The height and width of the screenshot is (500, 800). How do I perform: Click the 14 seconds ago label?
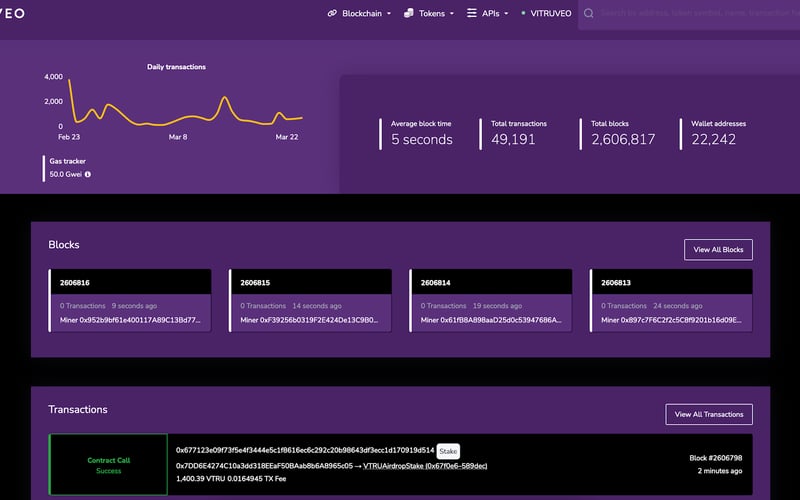[x=317, y=306]
